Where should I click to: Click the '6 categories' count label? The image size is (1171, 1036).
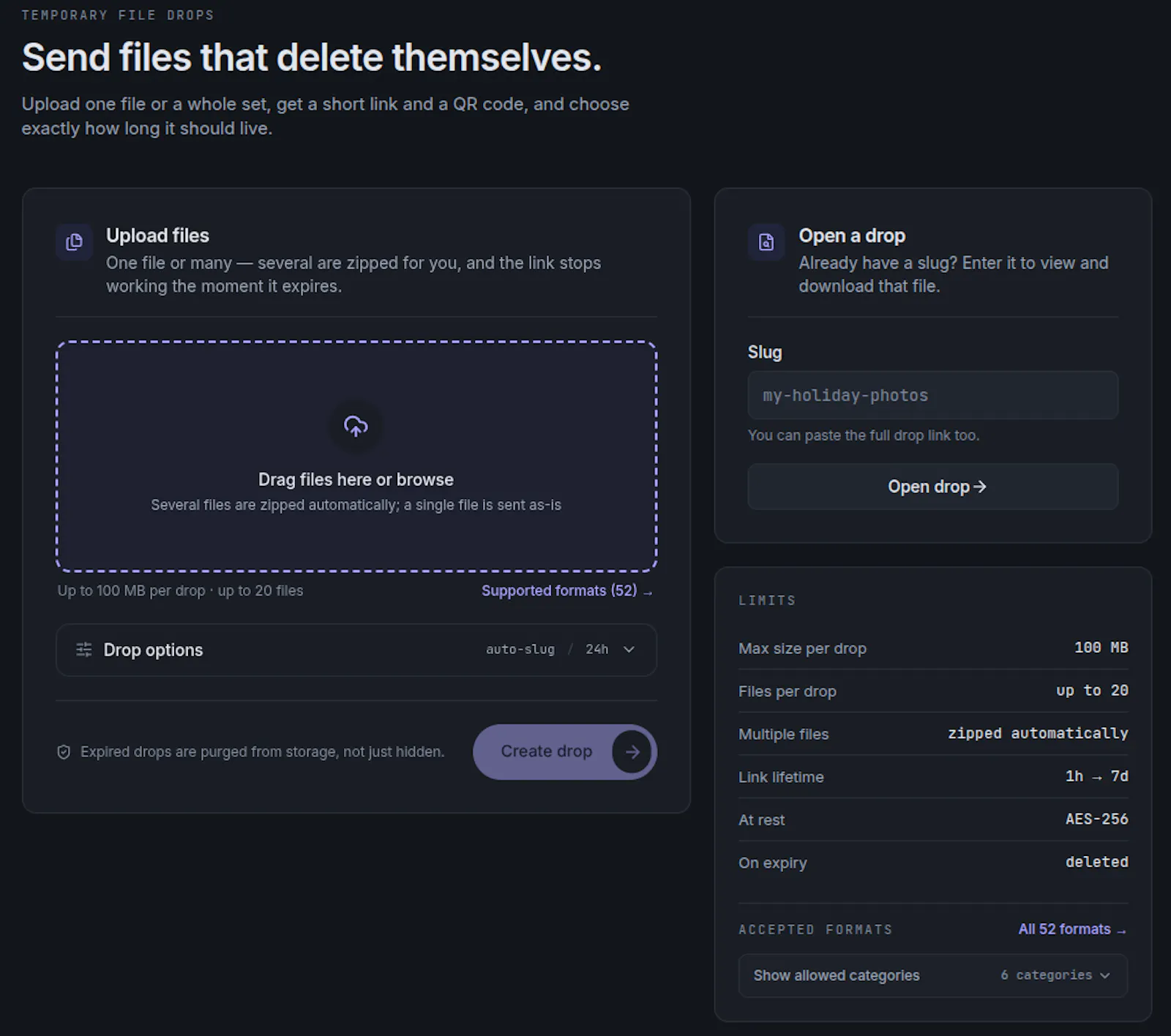(x=1046, y=975)
